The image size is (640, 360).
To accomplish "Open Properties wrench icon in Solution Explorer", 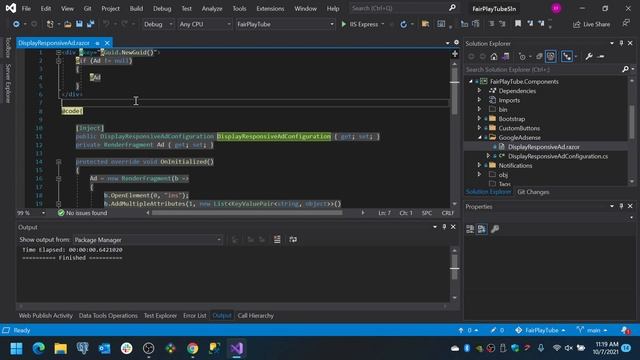I will click(589, 57).
